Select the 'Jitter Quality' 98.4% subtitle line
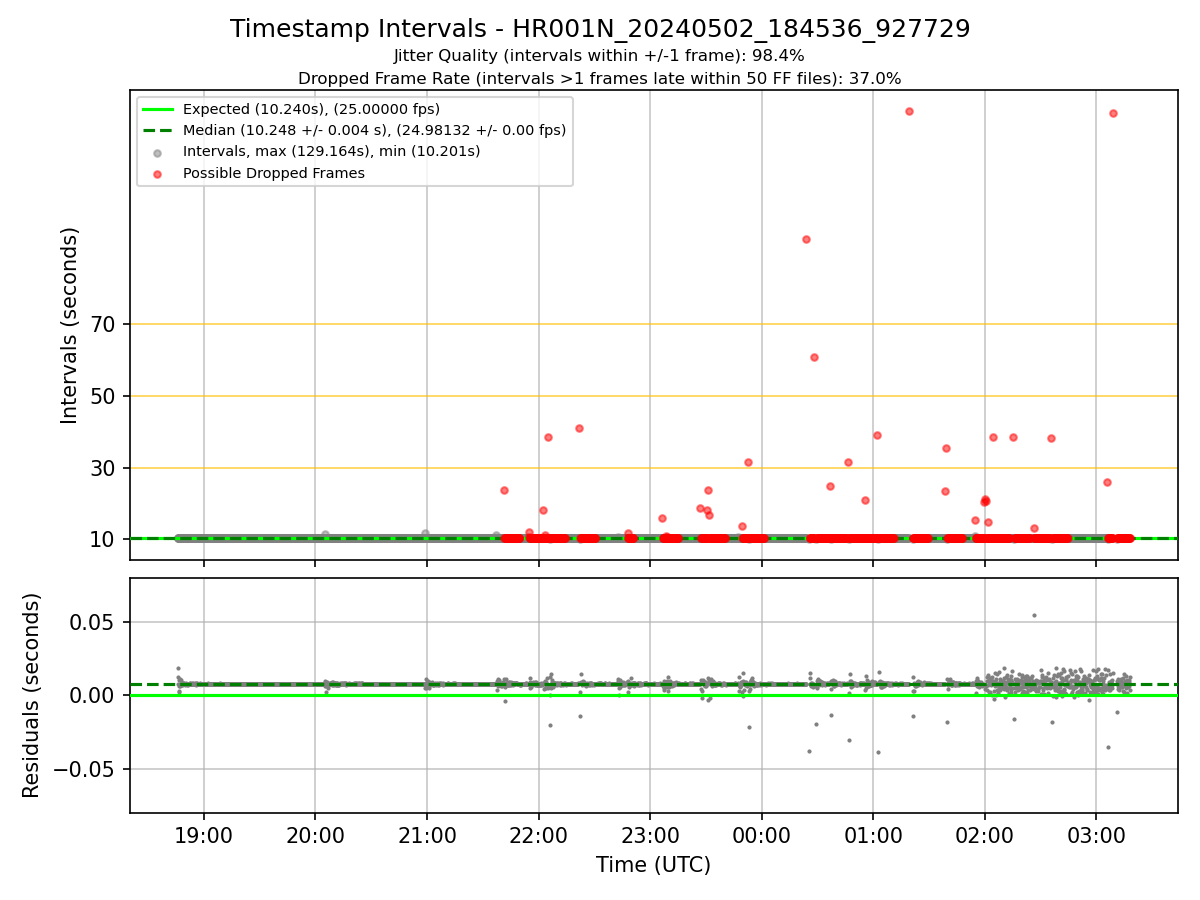Viewport: 1200px width, 900px height. [599, 56]
